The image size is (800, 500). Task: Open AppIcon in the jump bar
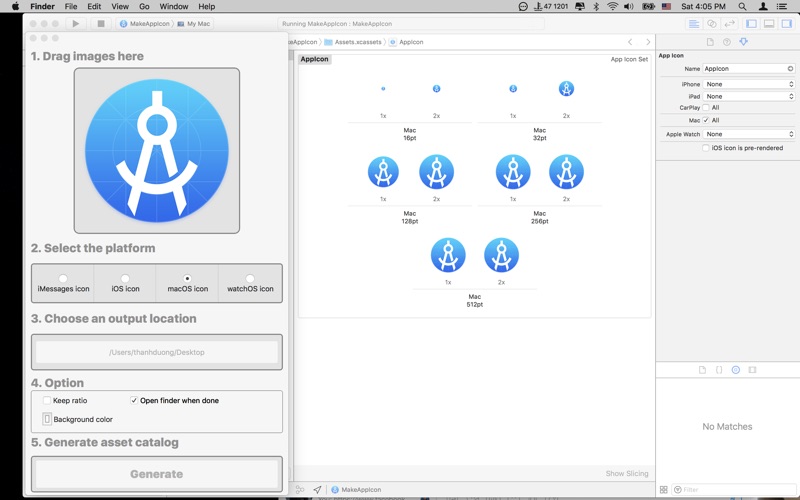click(x=406, y=42)
